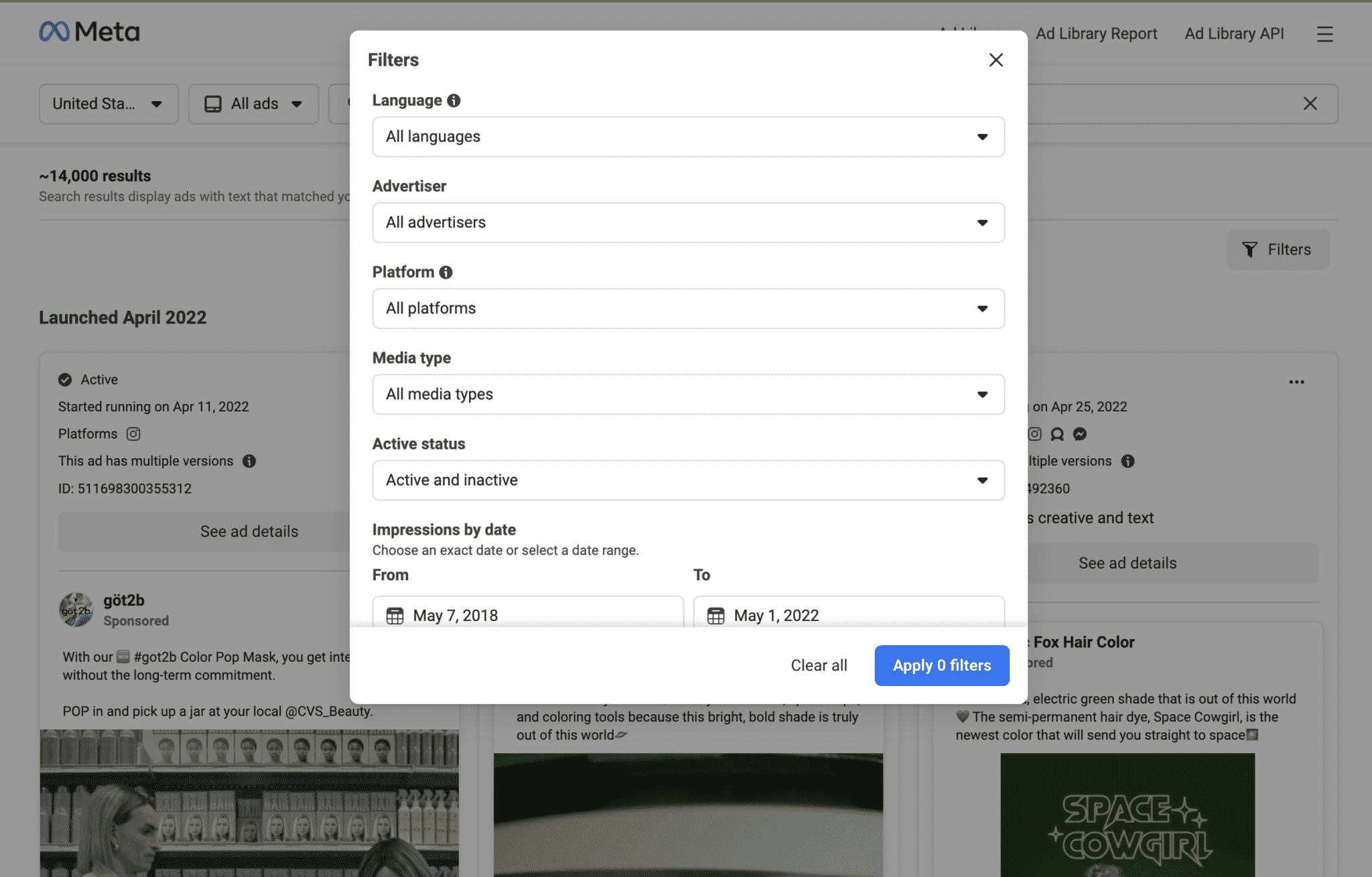Click the Language info icon
Image resolution: width=1372 pixels, height=877 pixels.
pos(454,100)
